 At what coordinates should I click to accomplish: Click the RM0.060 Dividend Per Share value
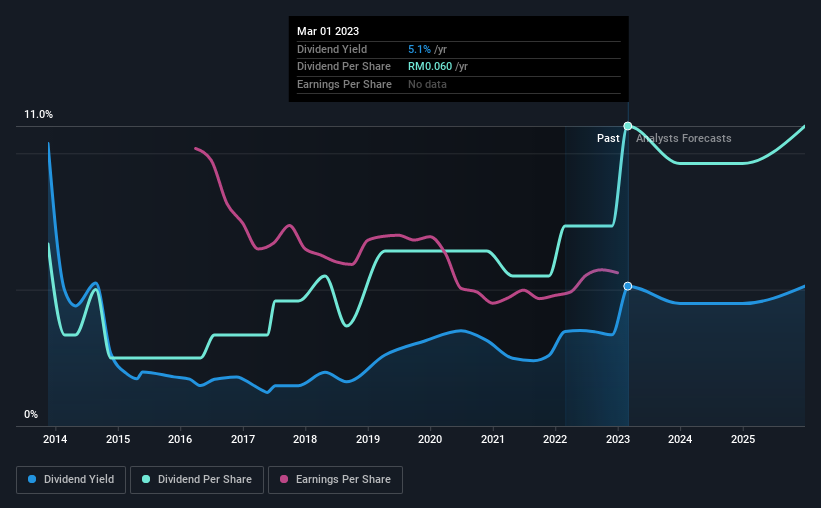430,67
